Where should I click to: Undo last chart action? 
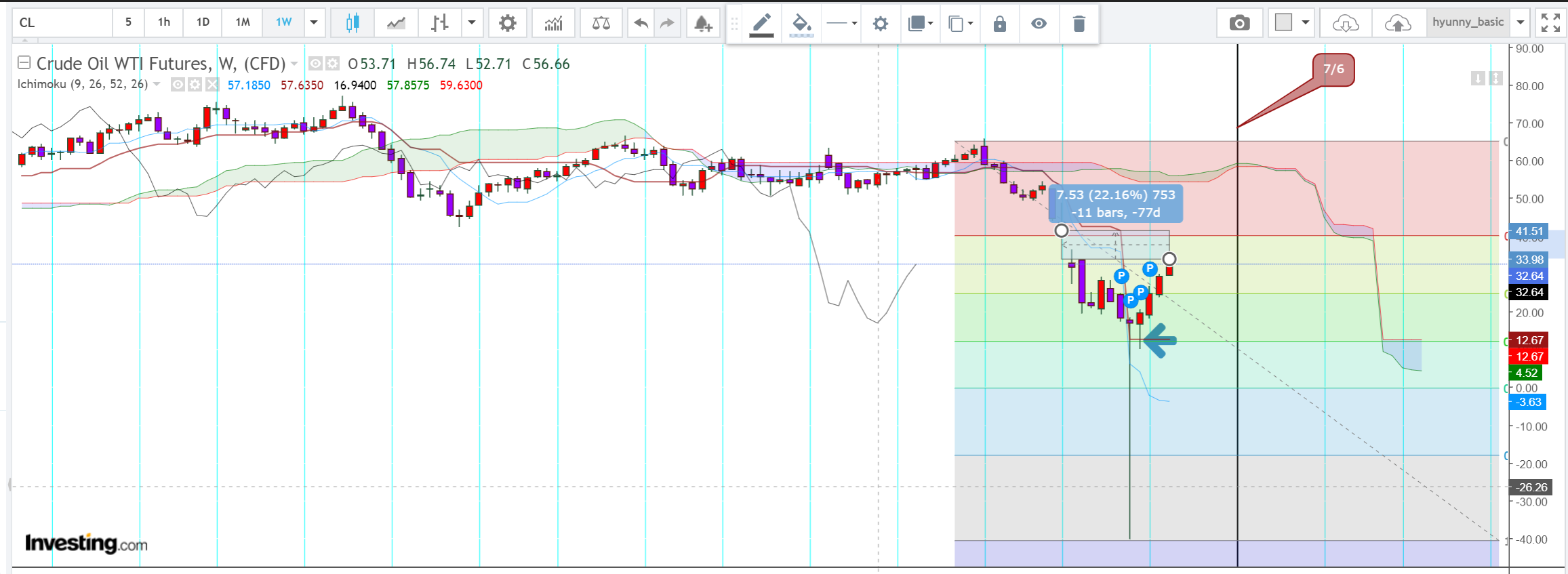tap(641, 23)
